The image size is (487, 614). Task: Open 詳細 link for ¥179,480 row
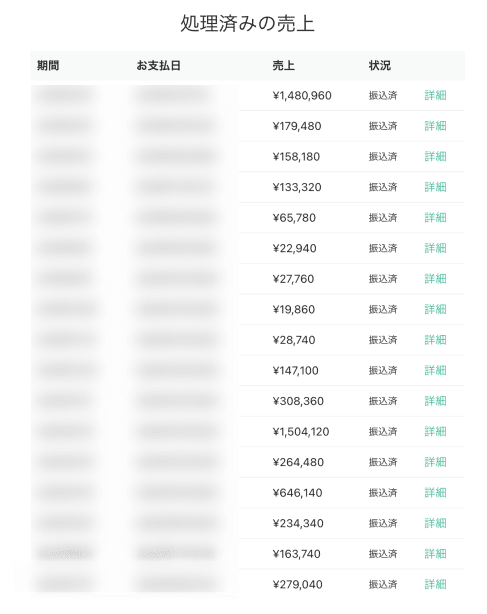[435, 126]
